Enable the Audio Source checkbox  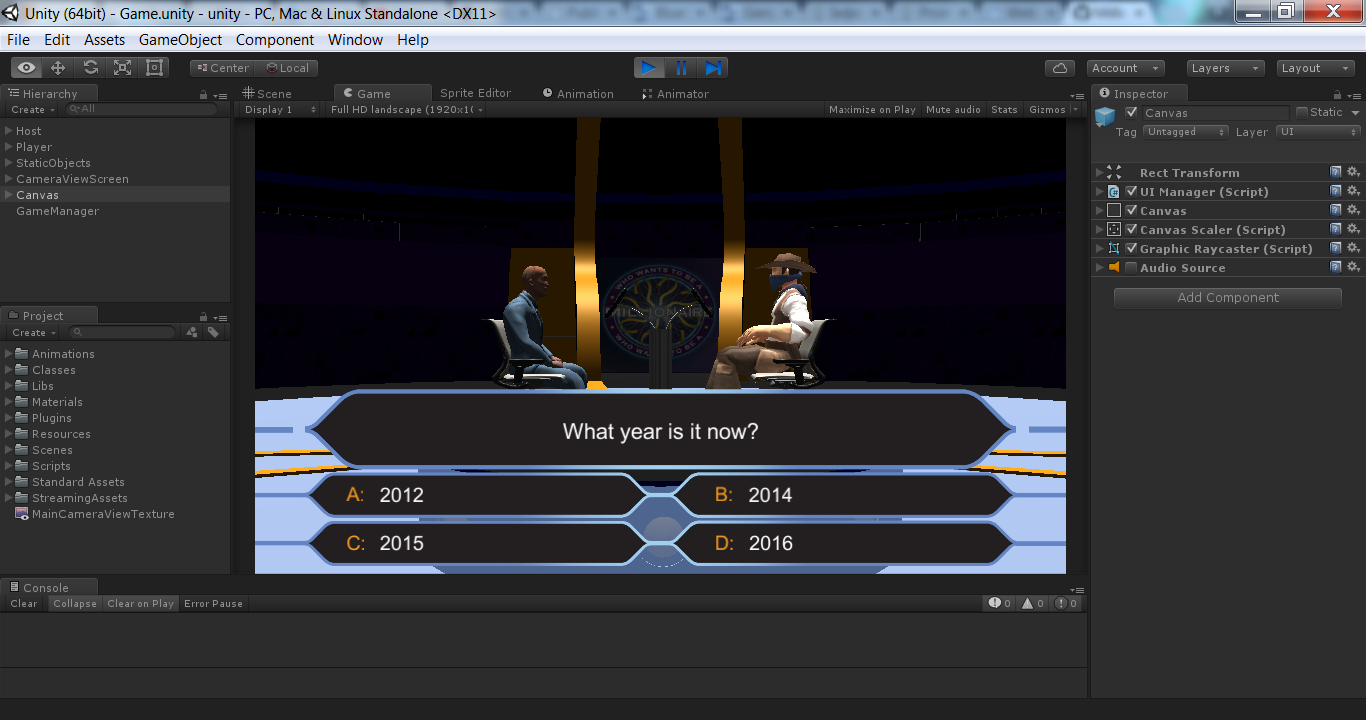click(x=1131, y=268)
